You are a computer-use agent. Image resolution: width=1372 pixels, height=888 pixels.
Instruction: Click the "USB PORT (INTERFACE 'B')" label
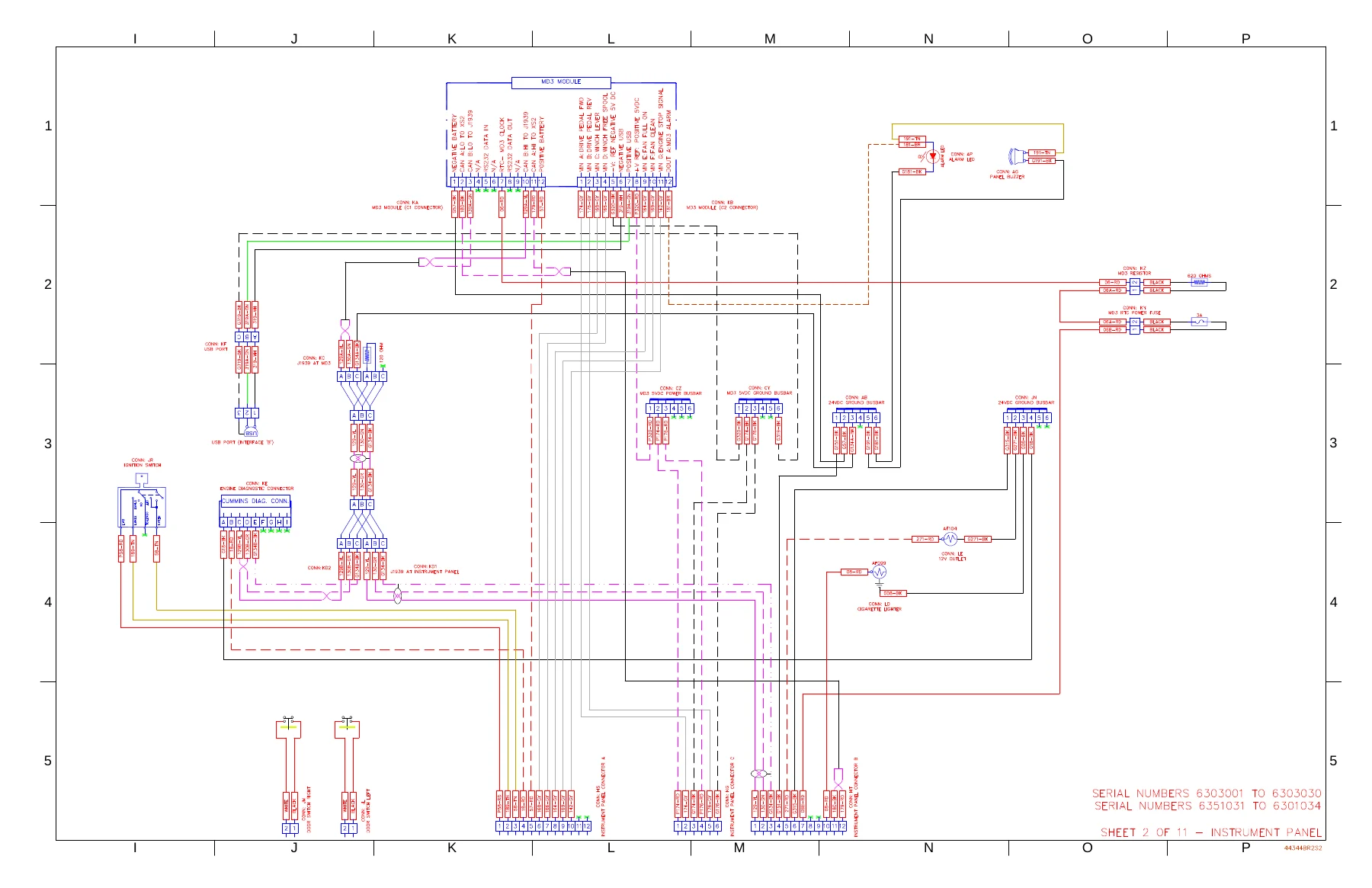coord(242,442)
